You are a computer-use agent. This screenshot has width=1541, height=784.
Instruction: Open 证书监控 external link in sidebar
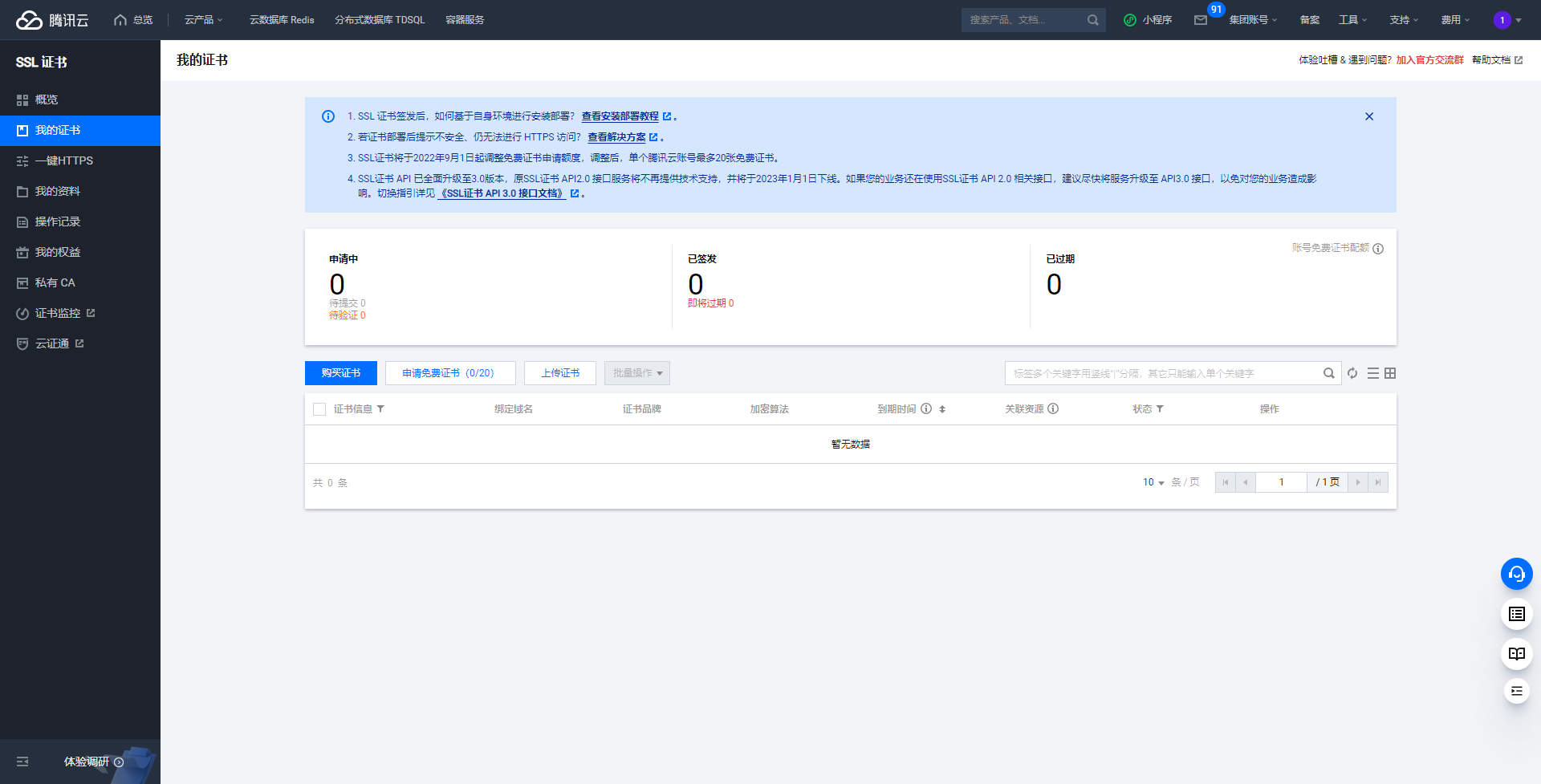tap(80, 313)
